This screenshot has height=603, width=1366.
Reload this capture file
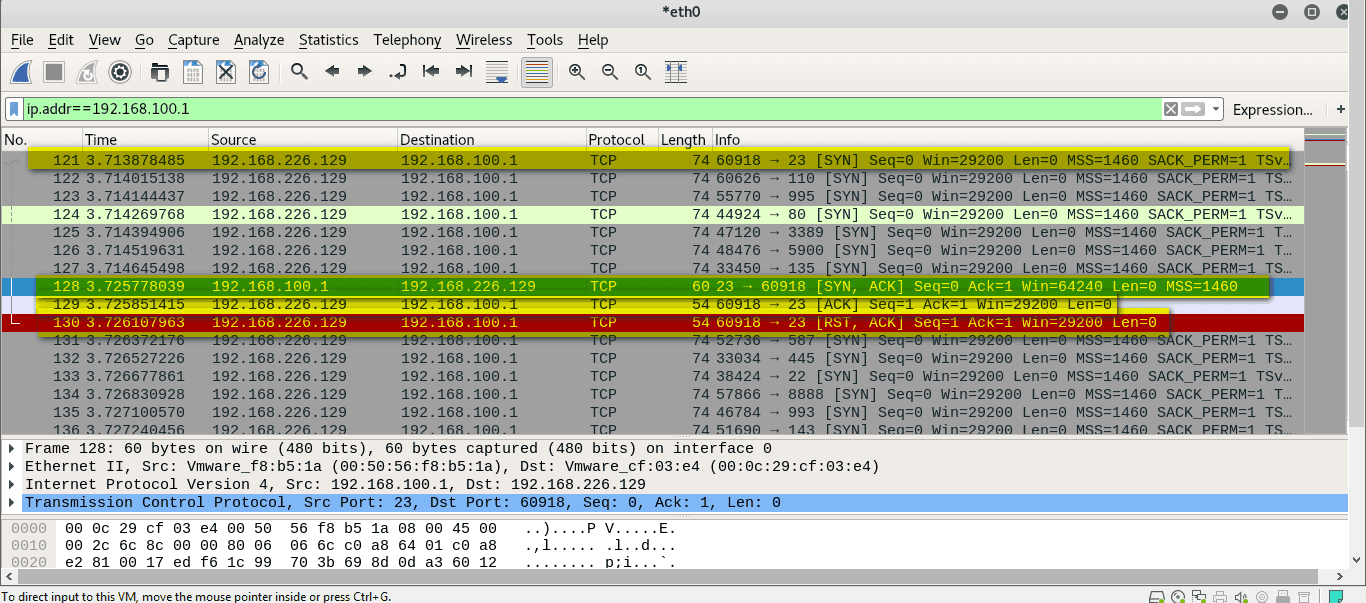[257, 71]
